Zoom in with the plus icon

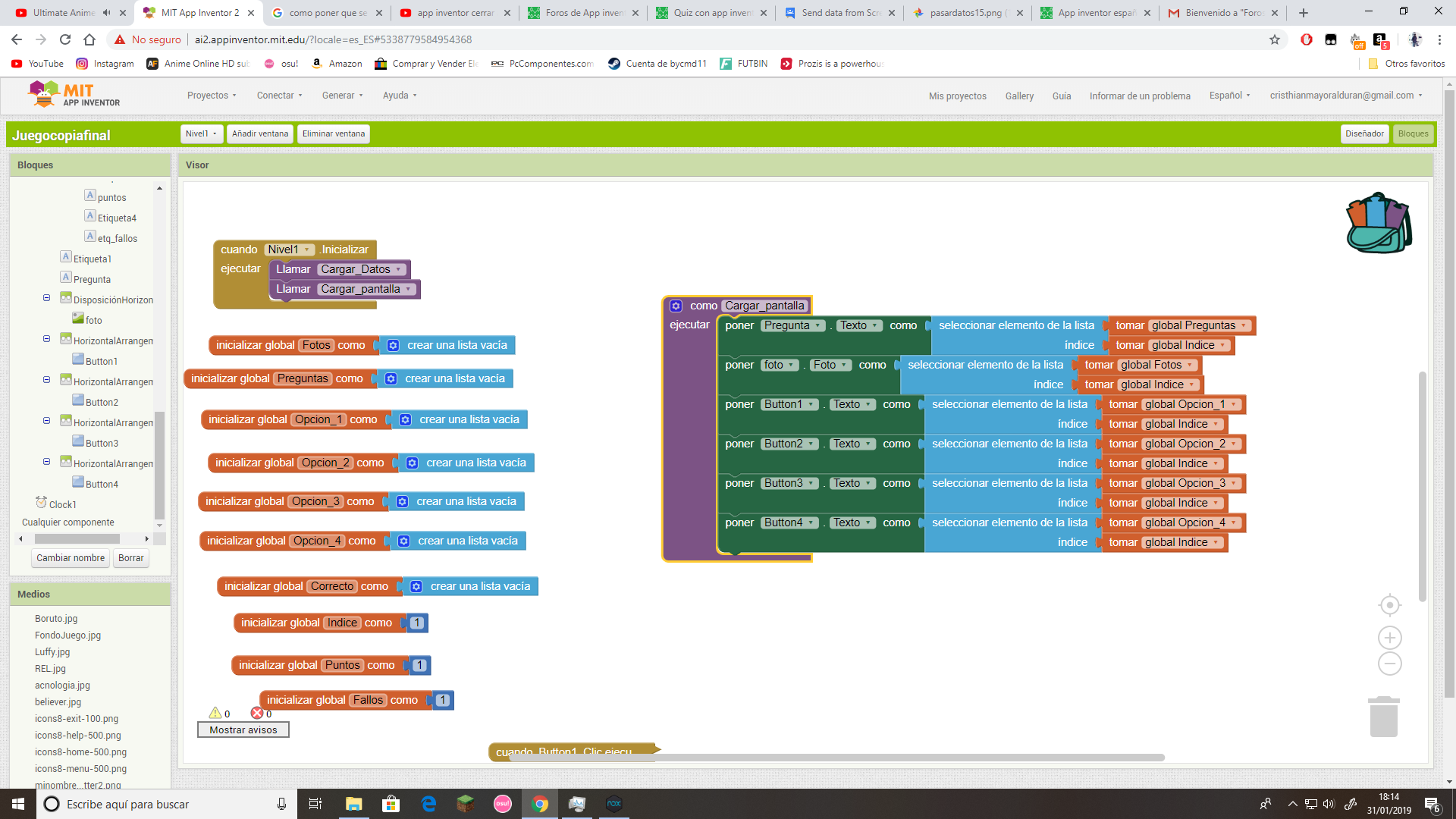coord(1389,637)
